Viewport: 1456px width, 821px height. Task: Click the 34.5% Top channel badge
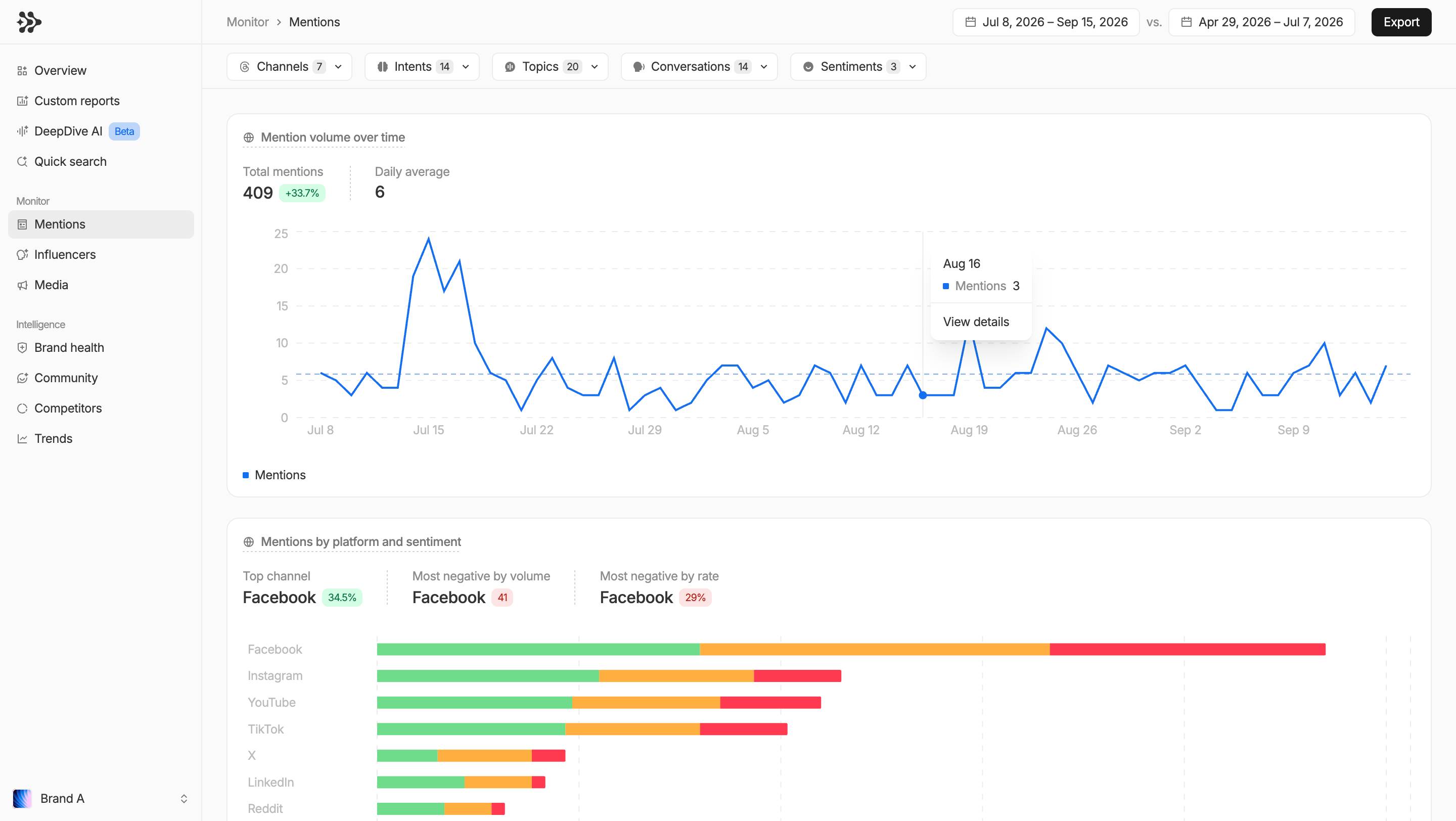click(x=342, y=598)
